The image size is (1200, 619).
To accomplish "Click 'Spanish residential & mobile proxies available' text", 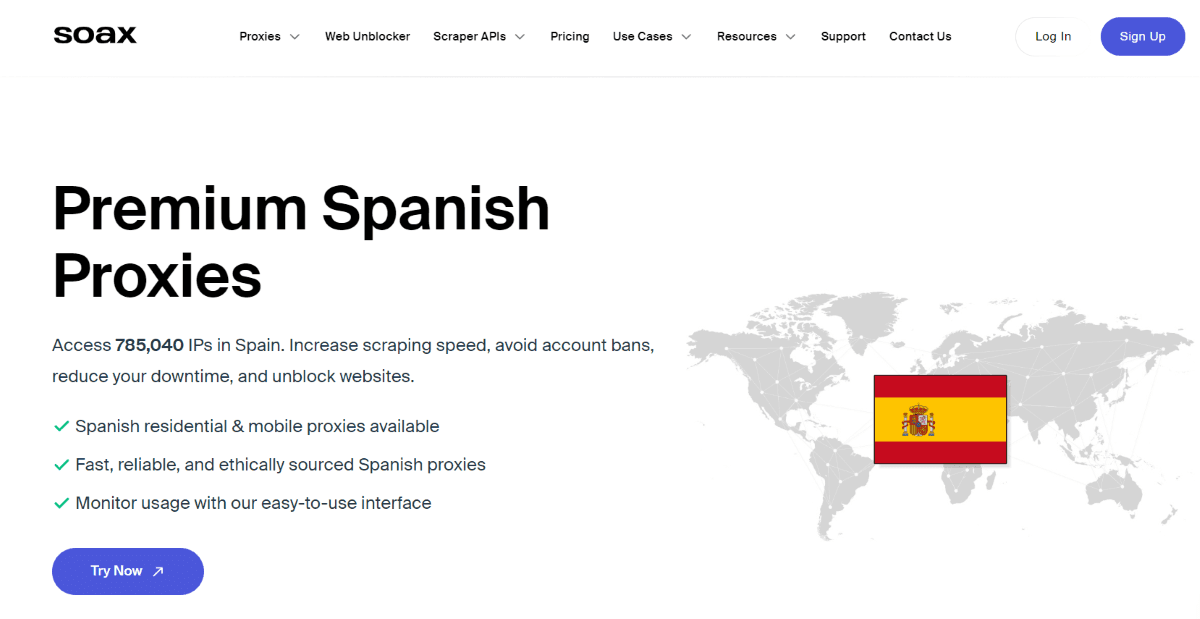I will (257, 426).
